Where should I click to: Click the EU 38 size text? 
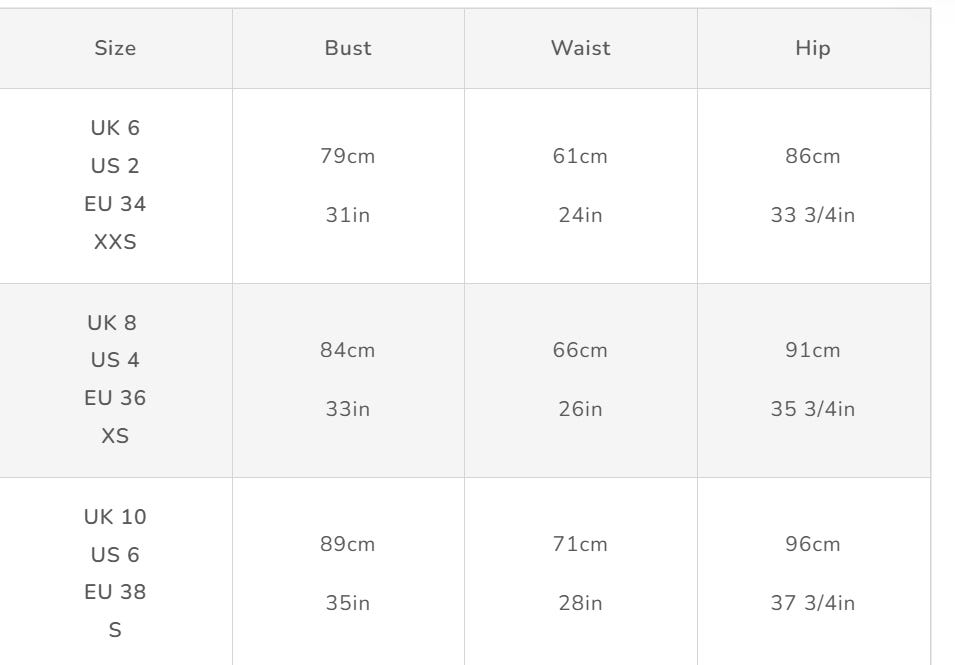pos(115,592)
